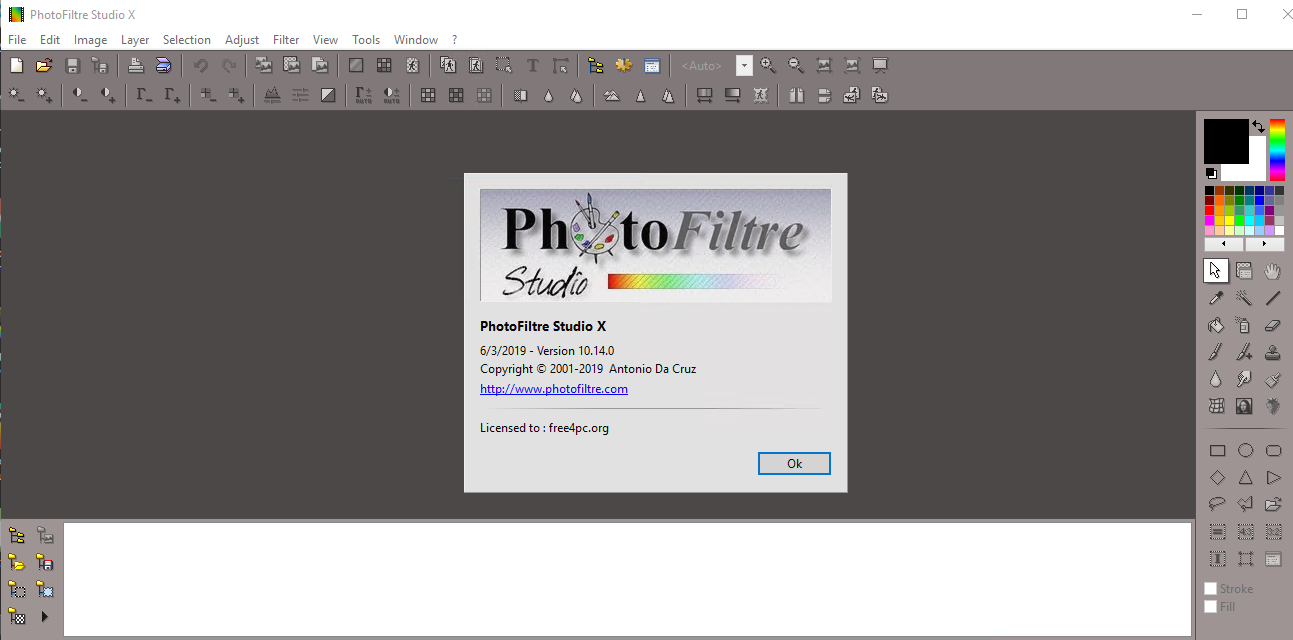Open the Tools menu
Image resolution: width=1293 pixels, height=640 pixels.
coord(366,40)
